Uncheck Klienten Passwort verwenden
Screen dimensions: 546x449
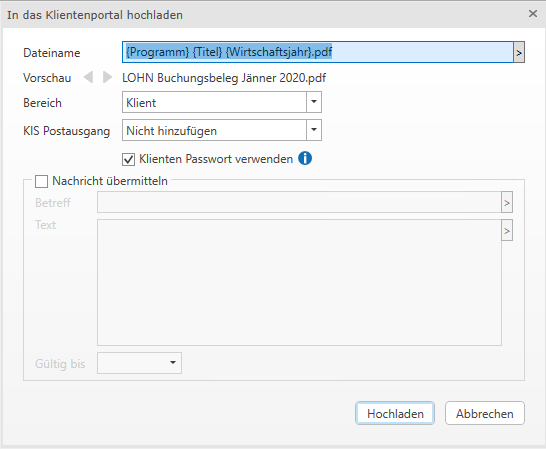coord(128,160)
